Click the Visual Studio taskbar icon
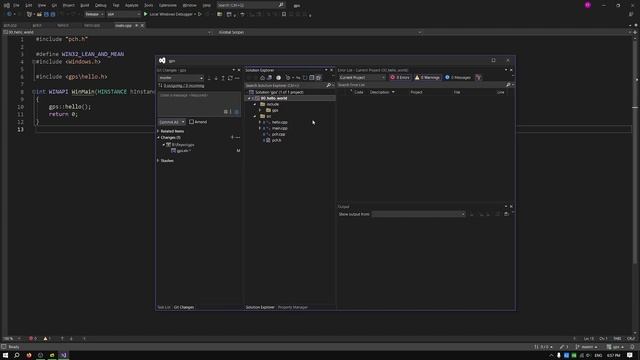 point(64,356)
